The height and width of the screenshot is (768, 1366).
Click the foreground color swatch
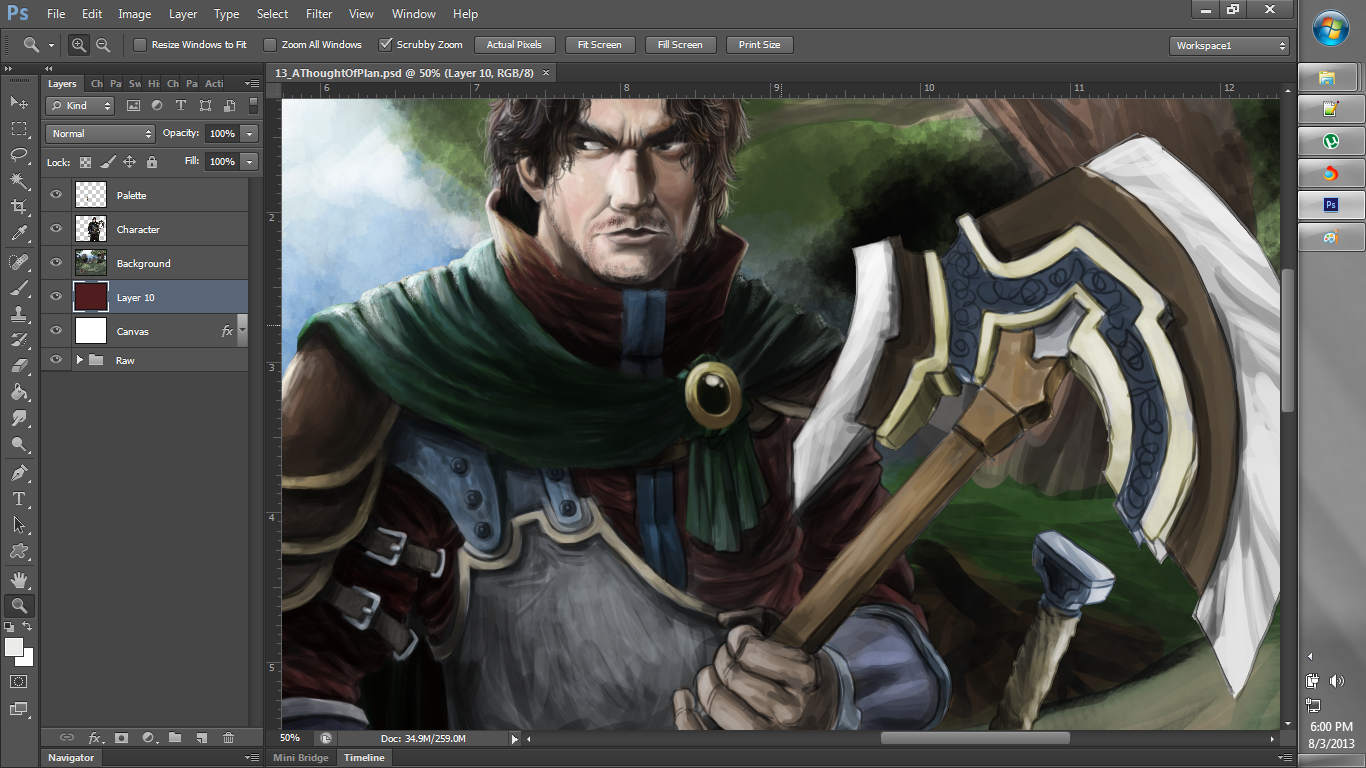(x=14, y=647)
